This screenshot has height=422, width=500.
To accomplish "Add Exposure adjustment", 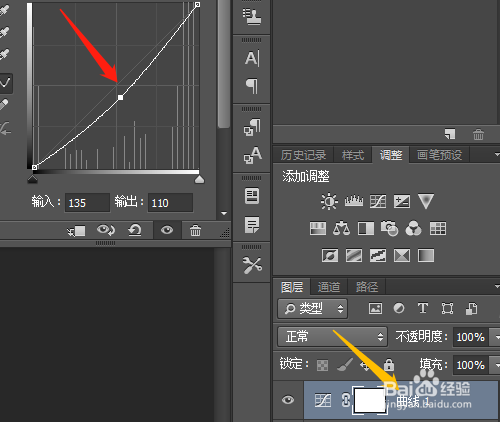I will 402,201.
